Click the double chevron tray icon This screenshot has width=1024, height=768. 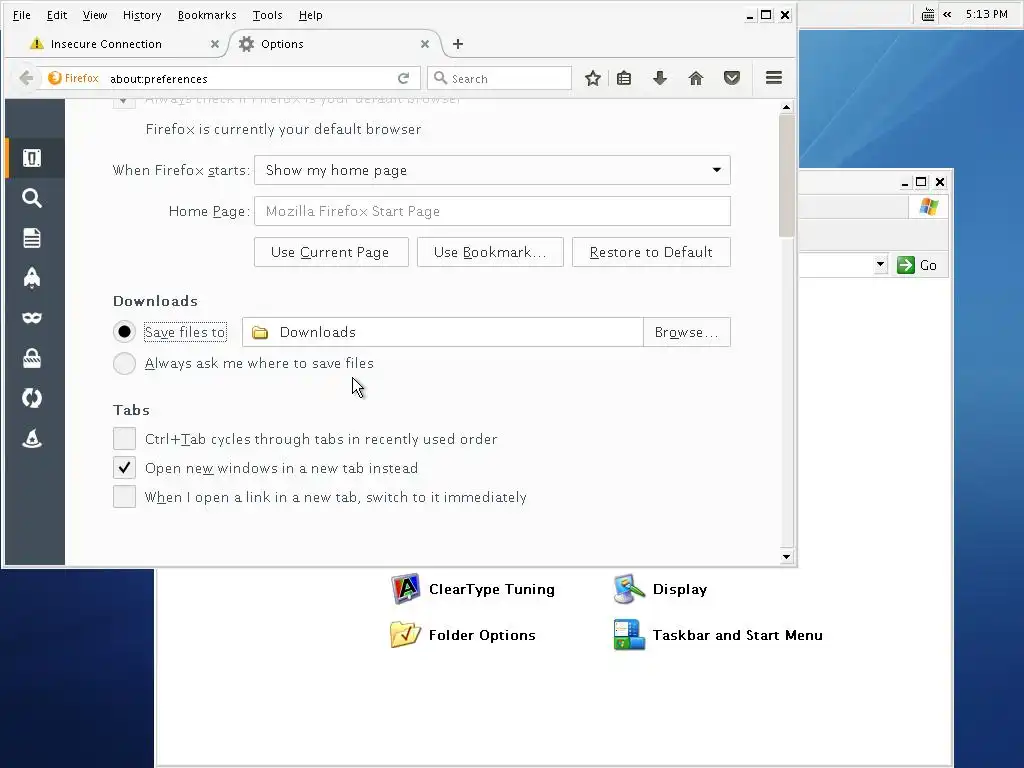pos(947,14)
